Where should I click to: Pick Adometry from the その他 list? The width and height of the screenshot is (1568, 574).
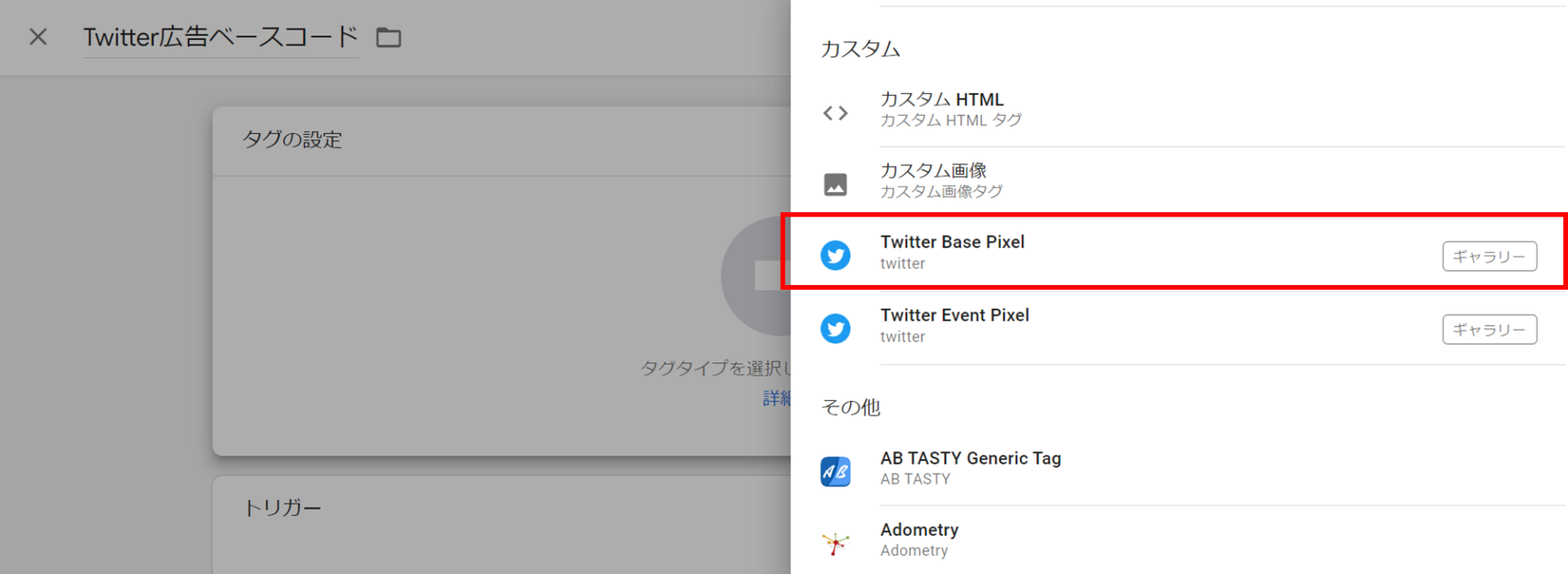coord(1178,541)
